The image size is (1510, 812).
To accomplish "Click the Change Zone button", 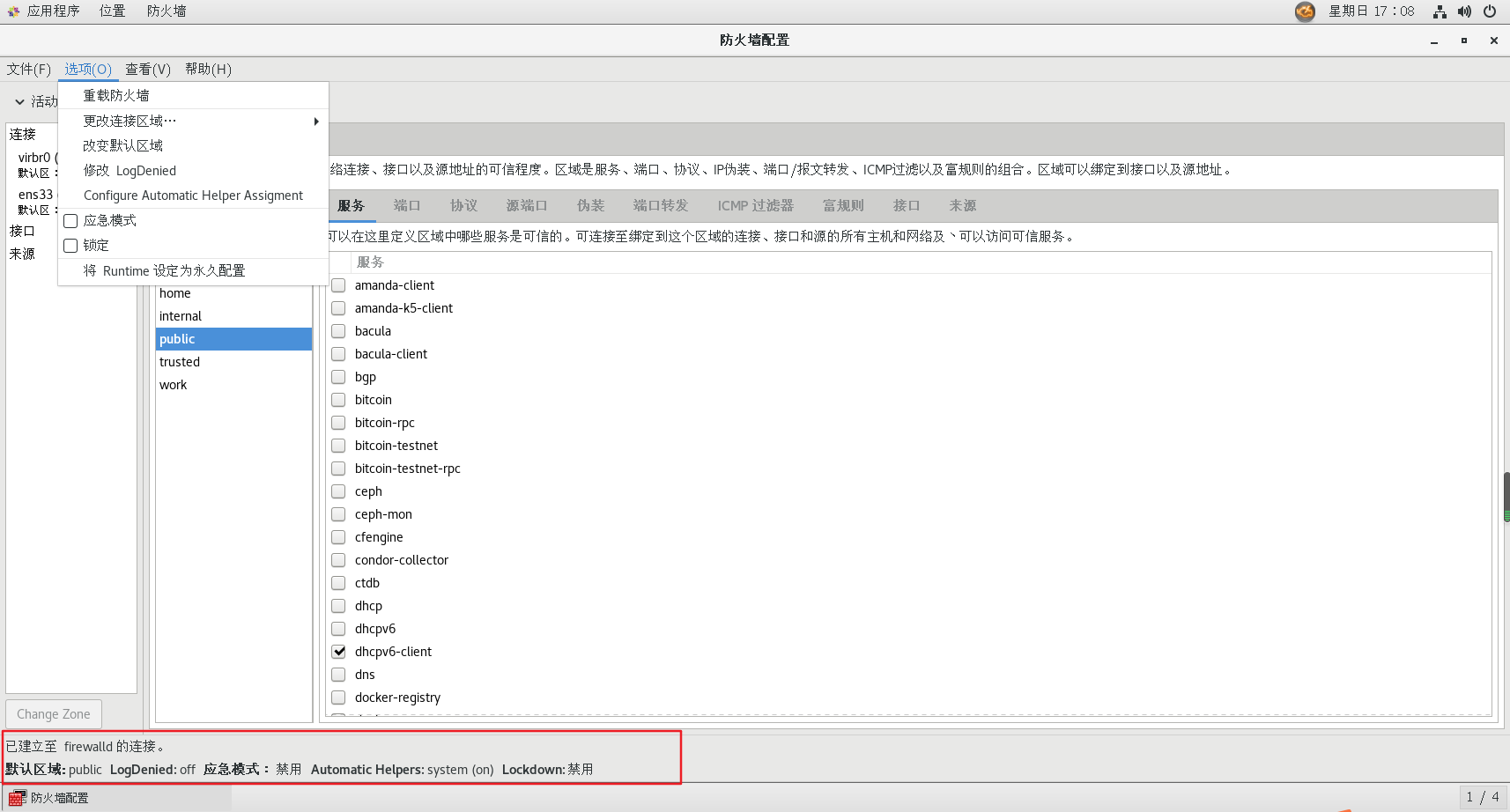I will pos(54,714).
